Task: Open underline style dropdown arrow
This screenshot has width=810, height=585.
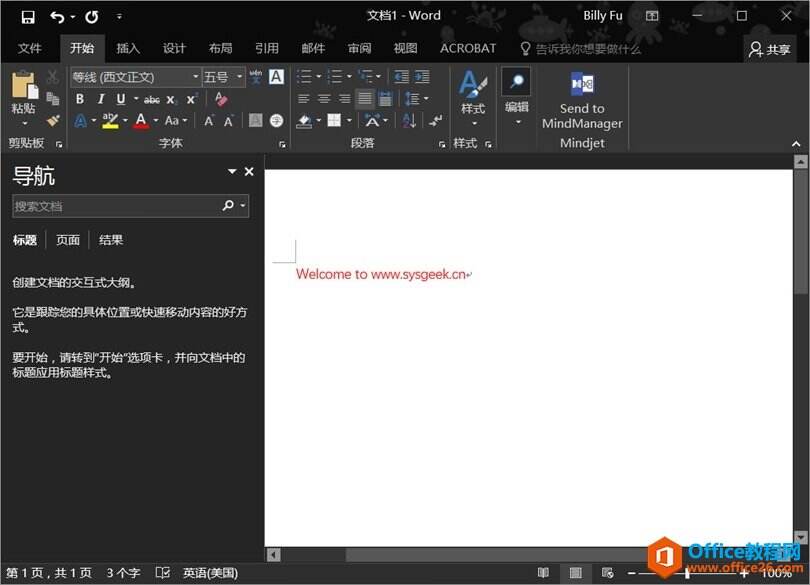Action: pos(136,99)
